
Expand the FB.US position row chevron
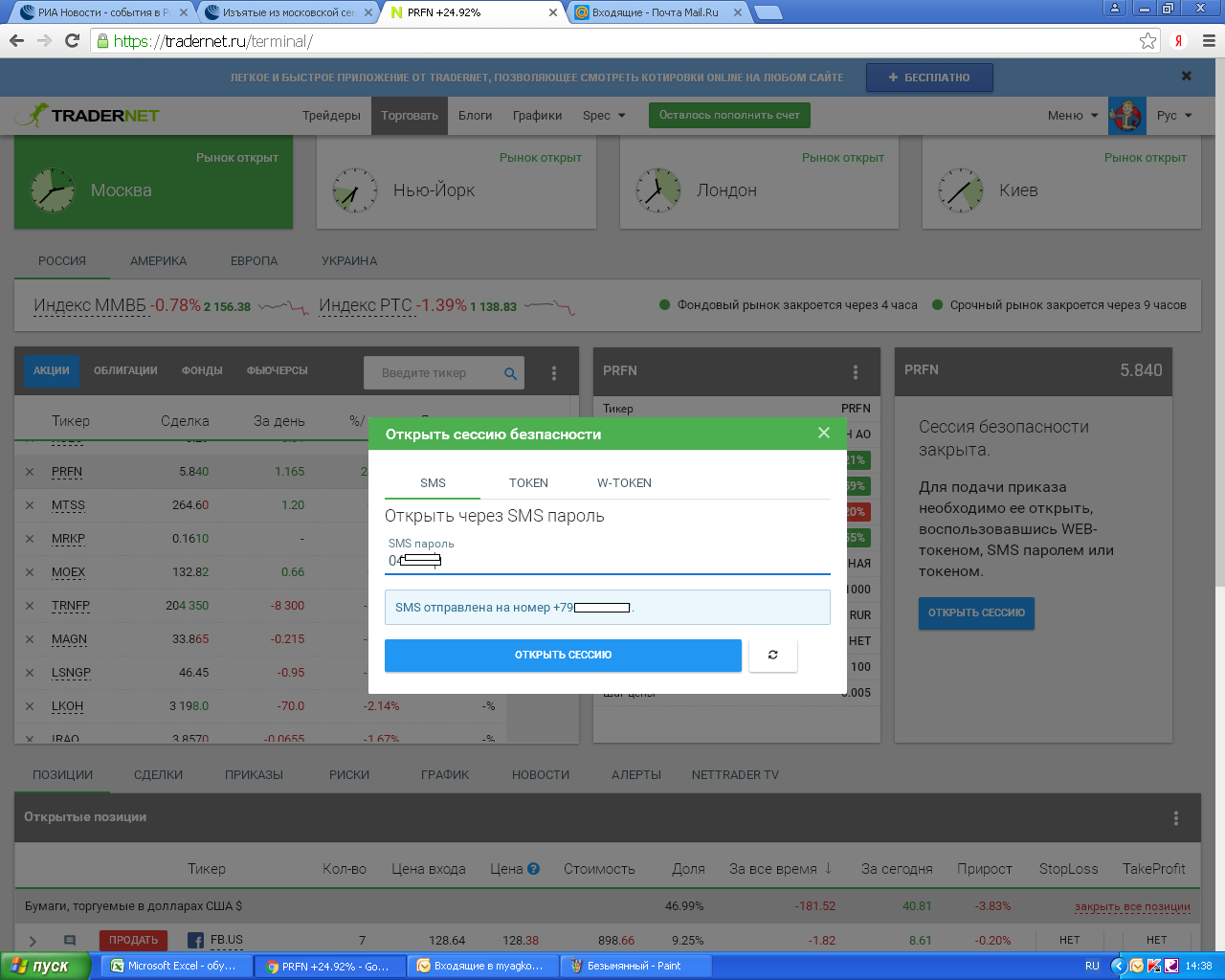[x=33, y=941]
